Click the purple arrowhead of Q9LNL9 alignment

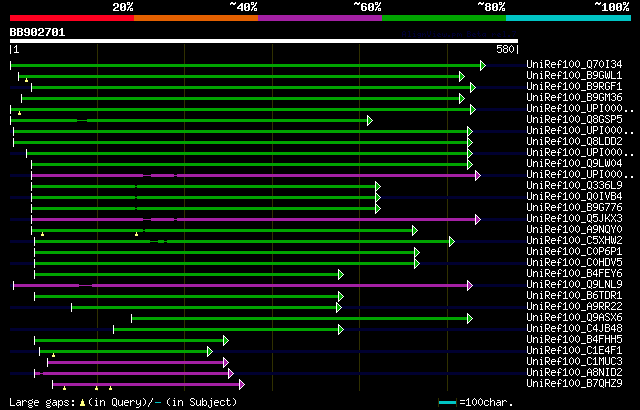pyautogui.click(x=470, y=286)
